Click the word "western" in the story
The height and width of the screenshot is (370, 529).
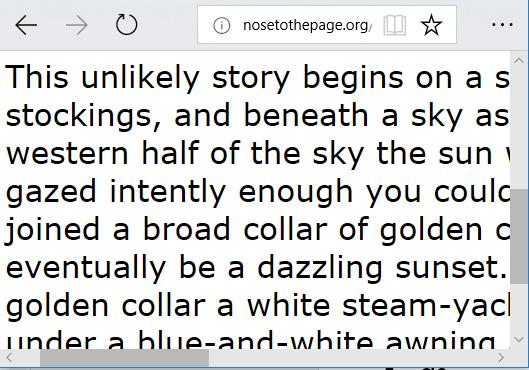click(x=67, y=154)
